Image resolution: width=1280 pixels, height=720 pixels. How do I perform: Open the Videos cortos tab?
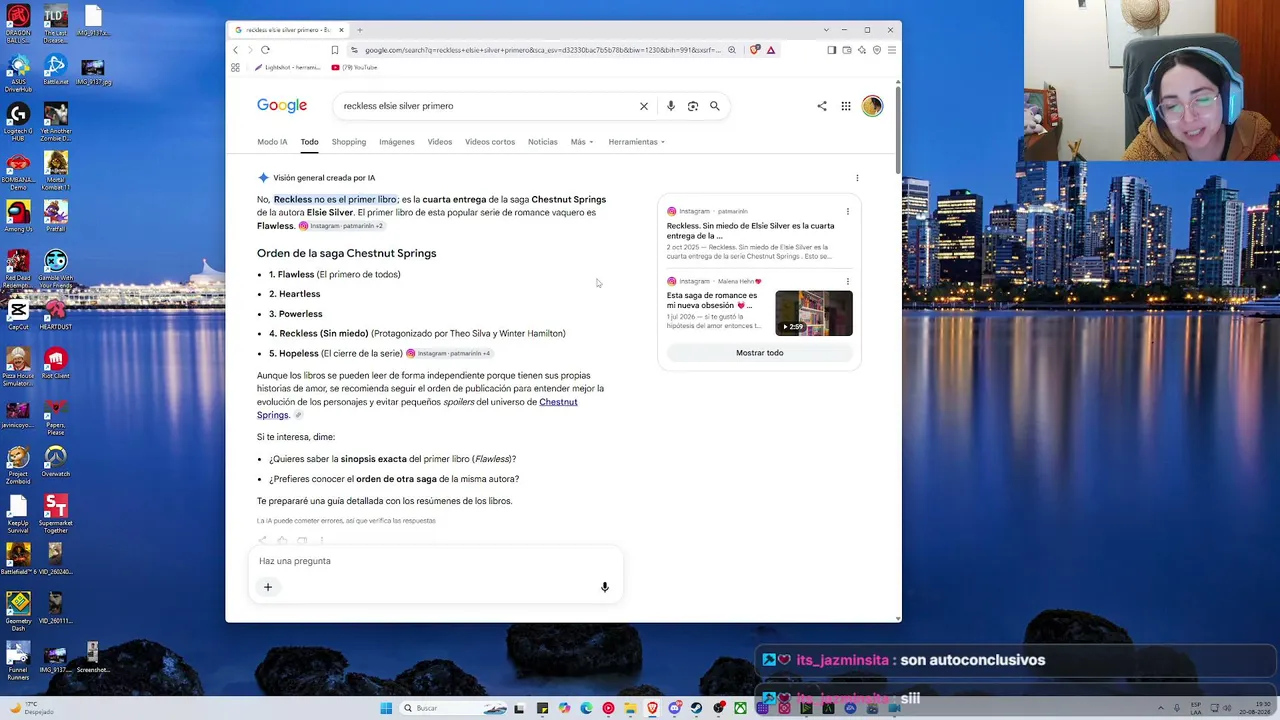(x=490, y=142)
